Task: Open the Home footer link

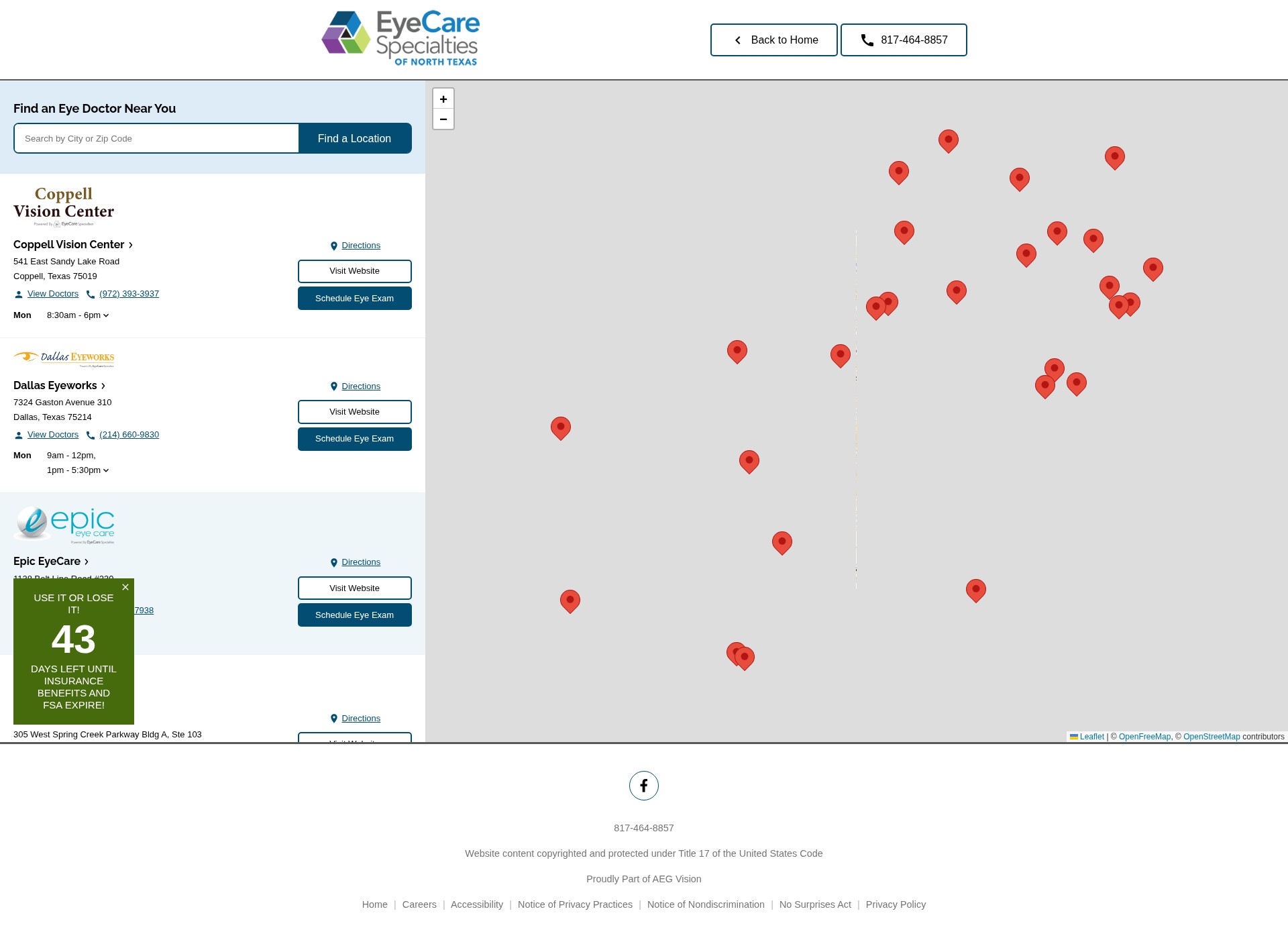Action: pos(374,904)
